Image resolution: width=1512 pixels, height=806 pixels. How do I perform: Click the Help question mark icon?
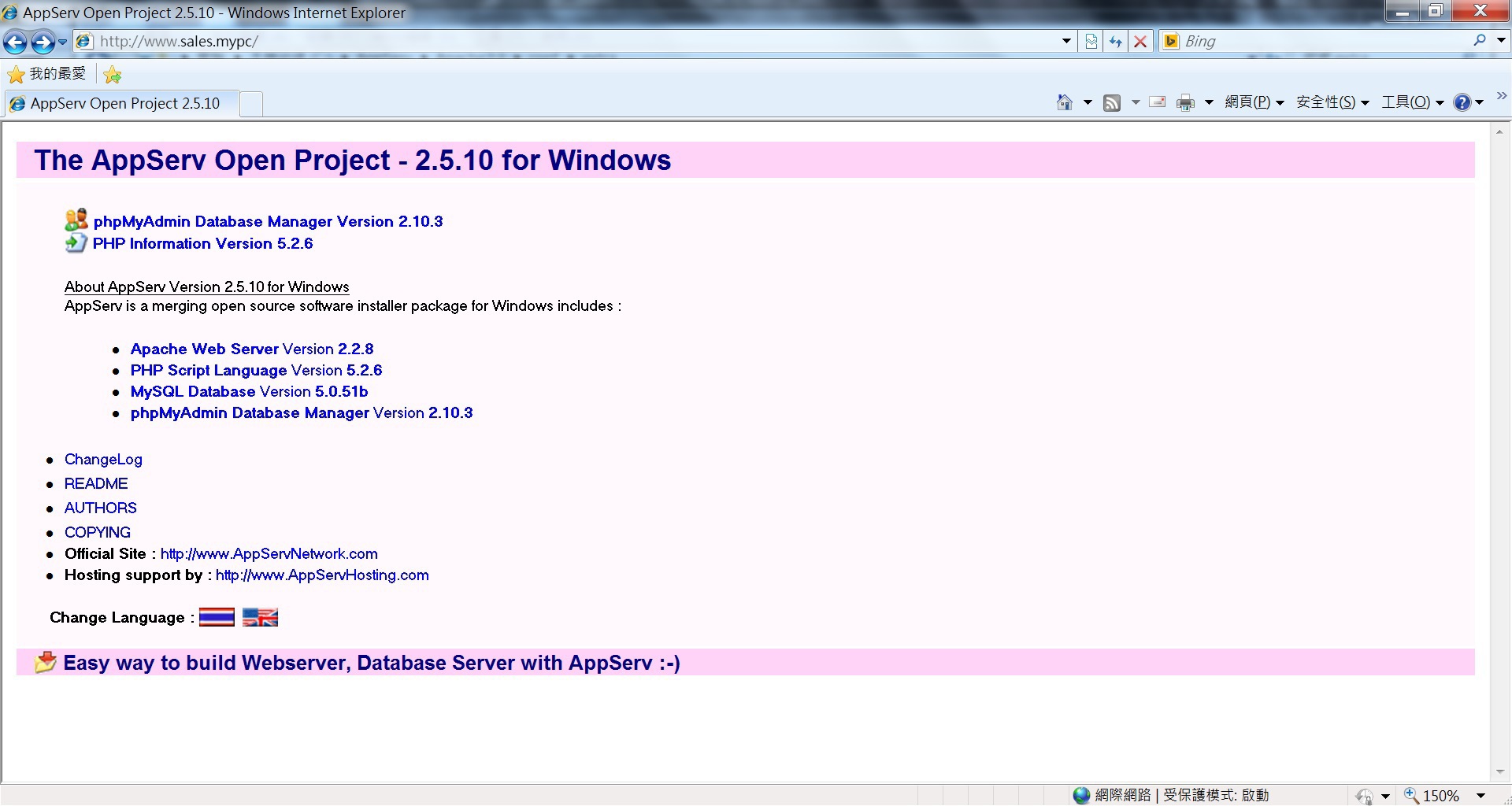coord(1462,102)
